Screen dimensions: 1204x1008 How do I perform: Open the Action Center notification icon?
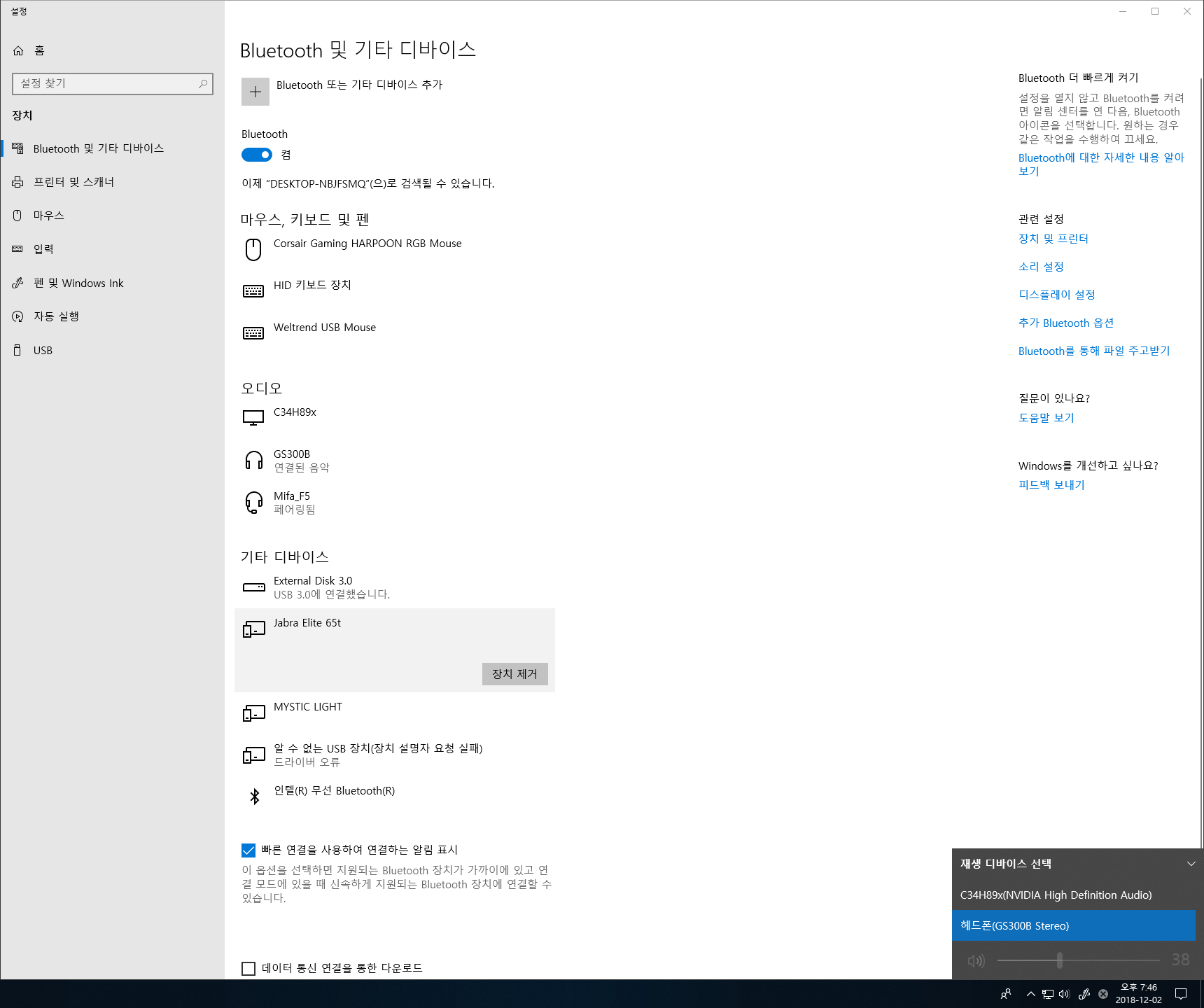click(x=1181, y=994)
